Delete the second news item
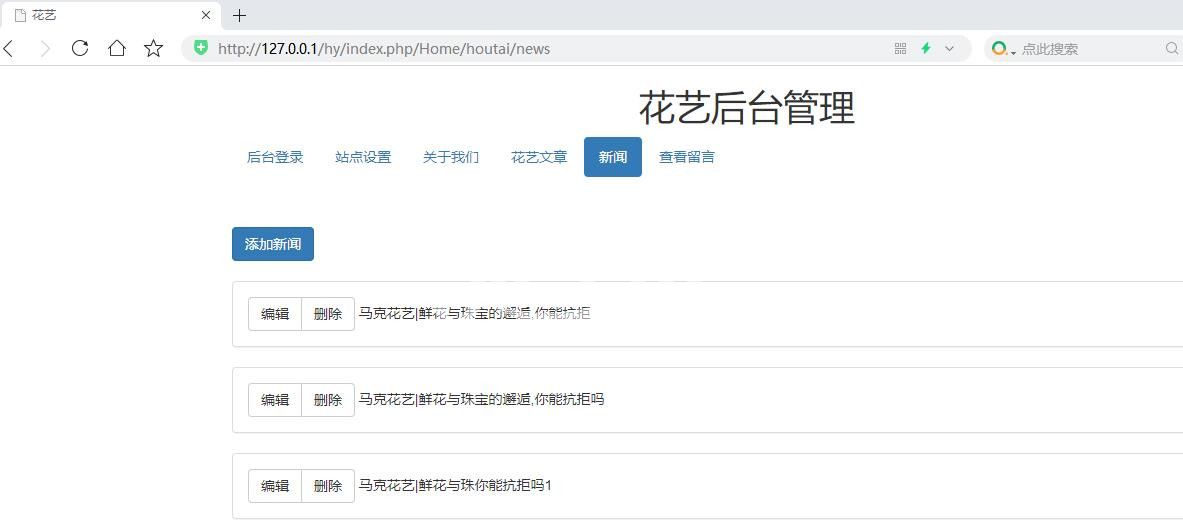 [x=328, y=400]
